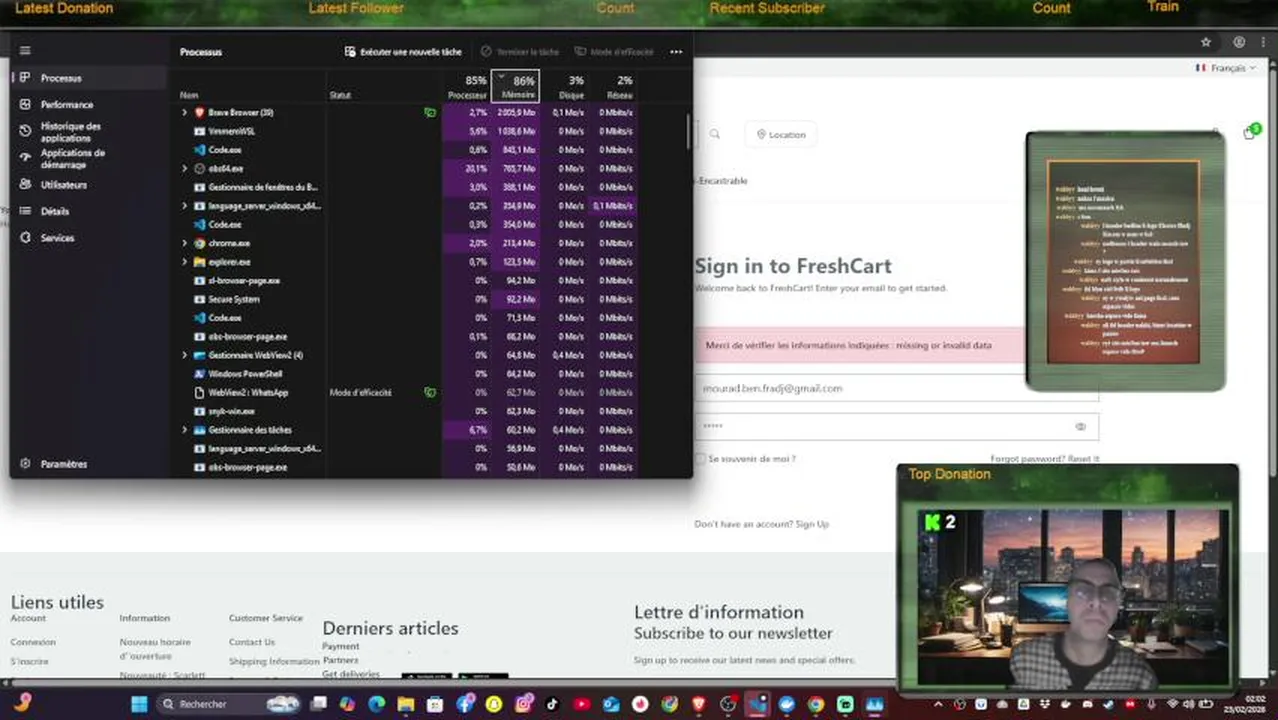Click the FreshCart search magnifier icon
The image size is (1278, 720).
pyautogui.click(x=715, y=134)
